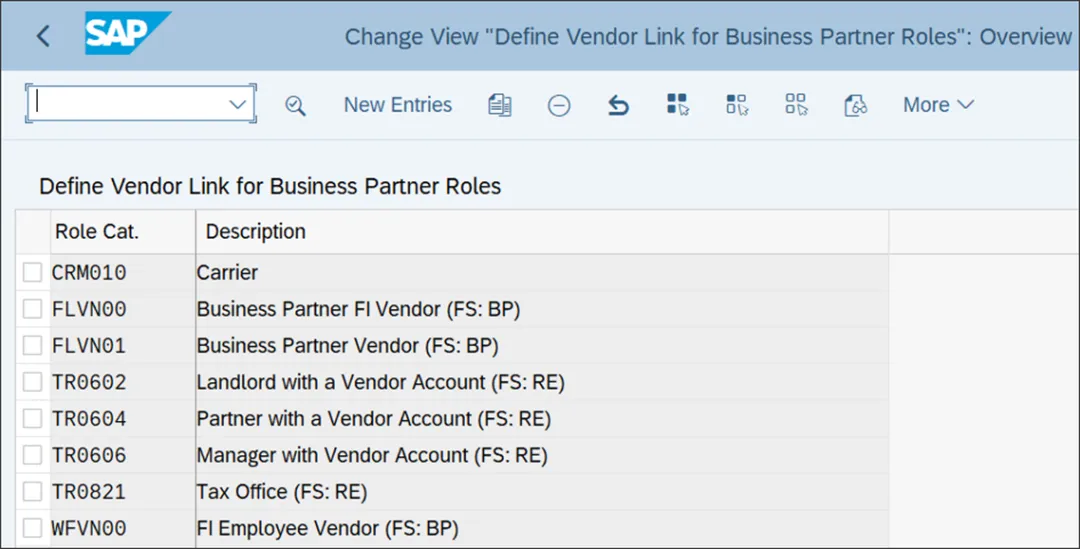Click the Deselect All icon
Image resolution: width=1080 pixels, height=549 pixels.
coord(796,105)
